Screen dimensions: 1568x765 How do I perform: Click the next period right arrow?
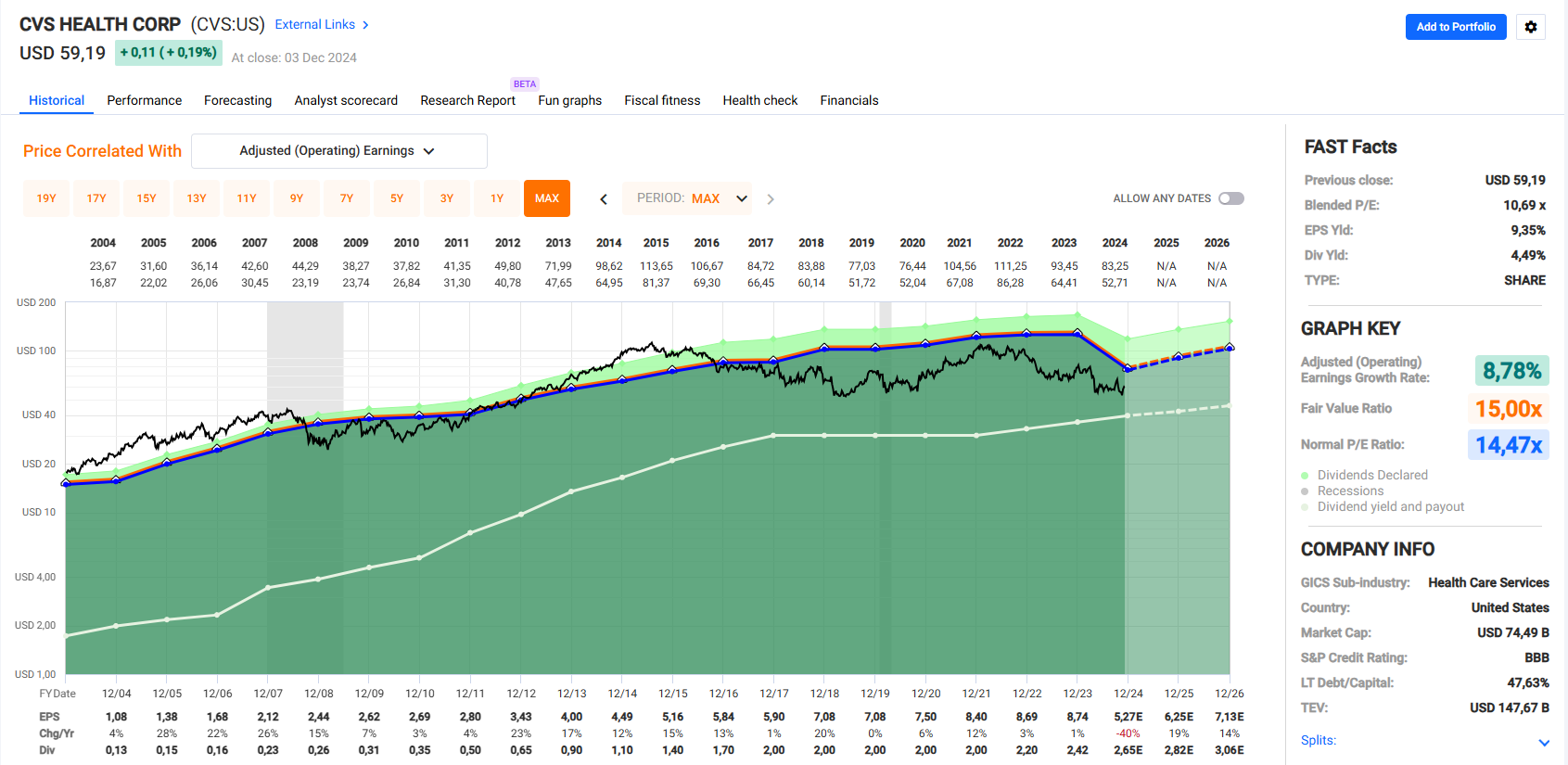point(770,198)
